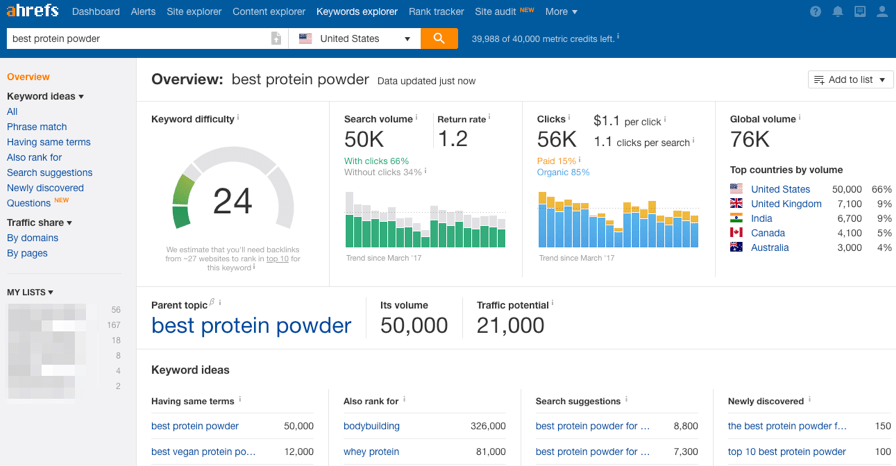Open By pages traffic share
Image resolution: width=896 pixels, height=466 pixels.
point(27,253)
